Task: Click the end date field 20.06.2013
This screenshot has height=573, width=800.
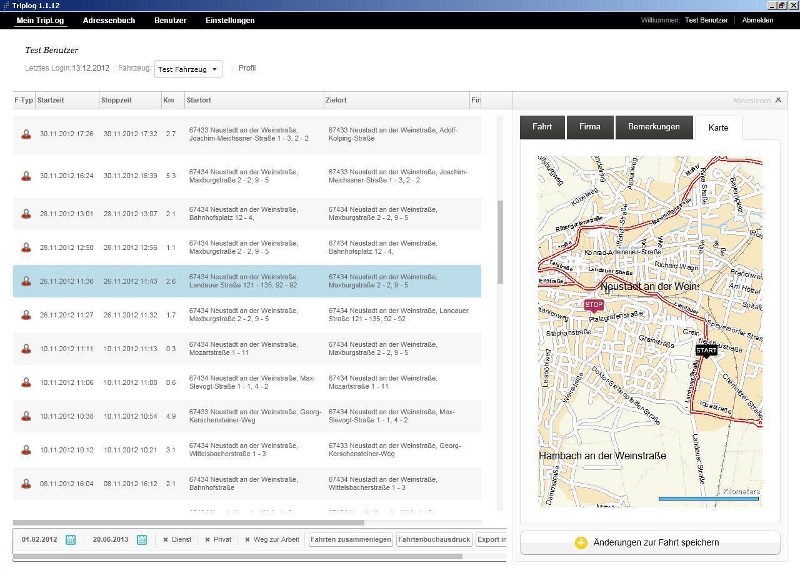Action: (x=110, y=539)
